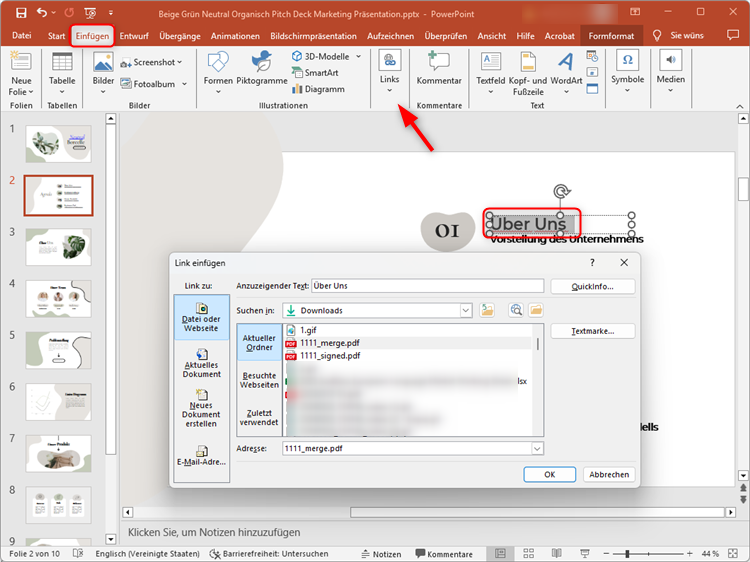Expand Screenshot dropdown arrow
750x562 pixels.
tap(180, 62)
